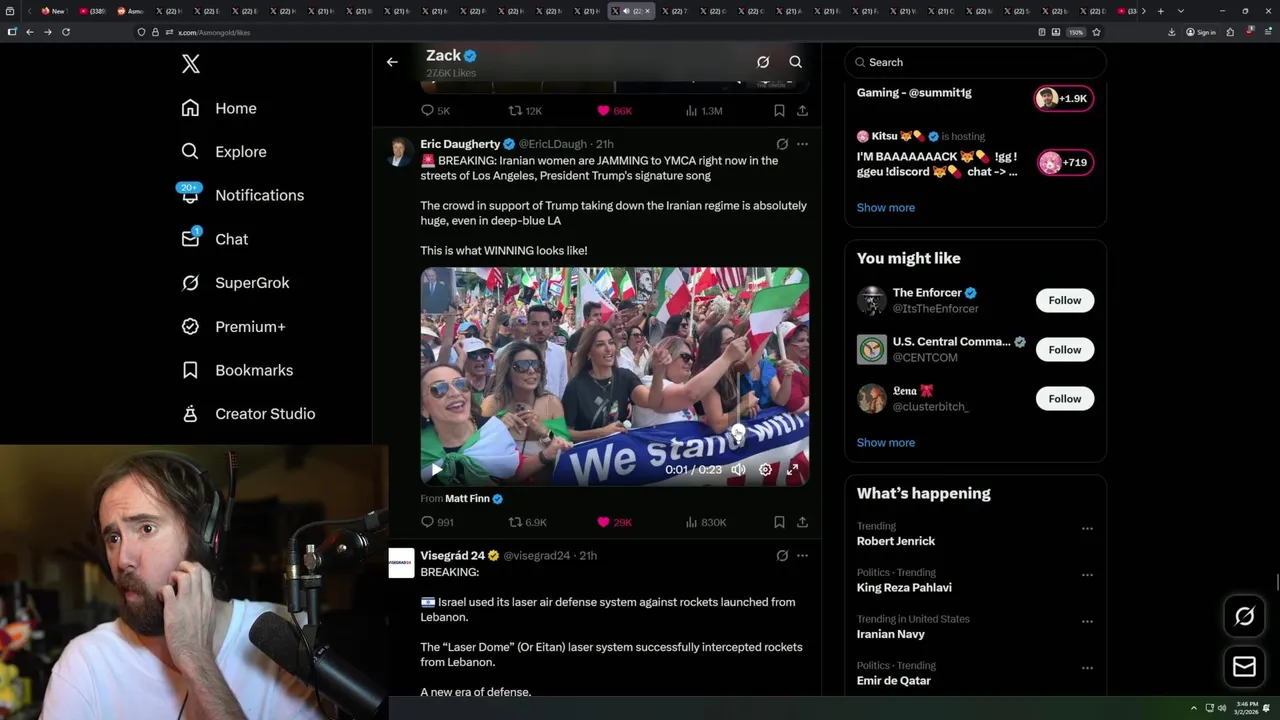The width and height of the screenshot is (1280, 720).
Task: Open the X logo home link
Action: (x=191, y=64)
